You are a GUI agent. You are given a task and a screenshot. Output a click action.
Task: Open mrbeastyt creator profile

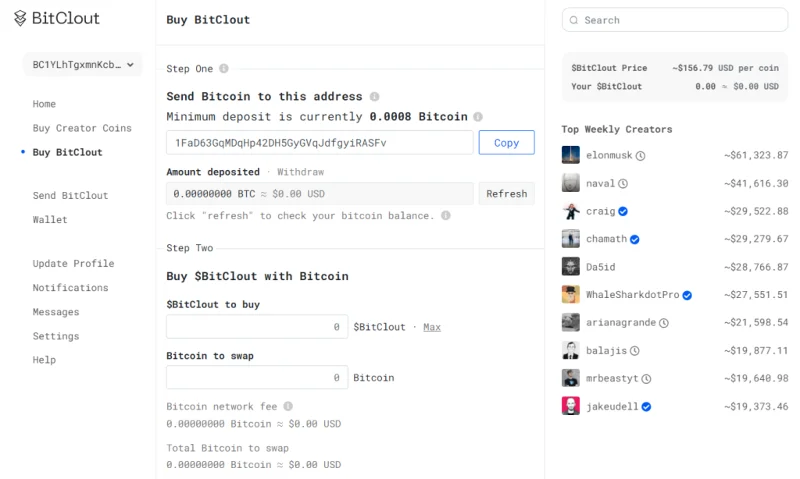(612, 378)
